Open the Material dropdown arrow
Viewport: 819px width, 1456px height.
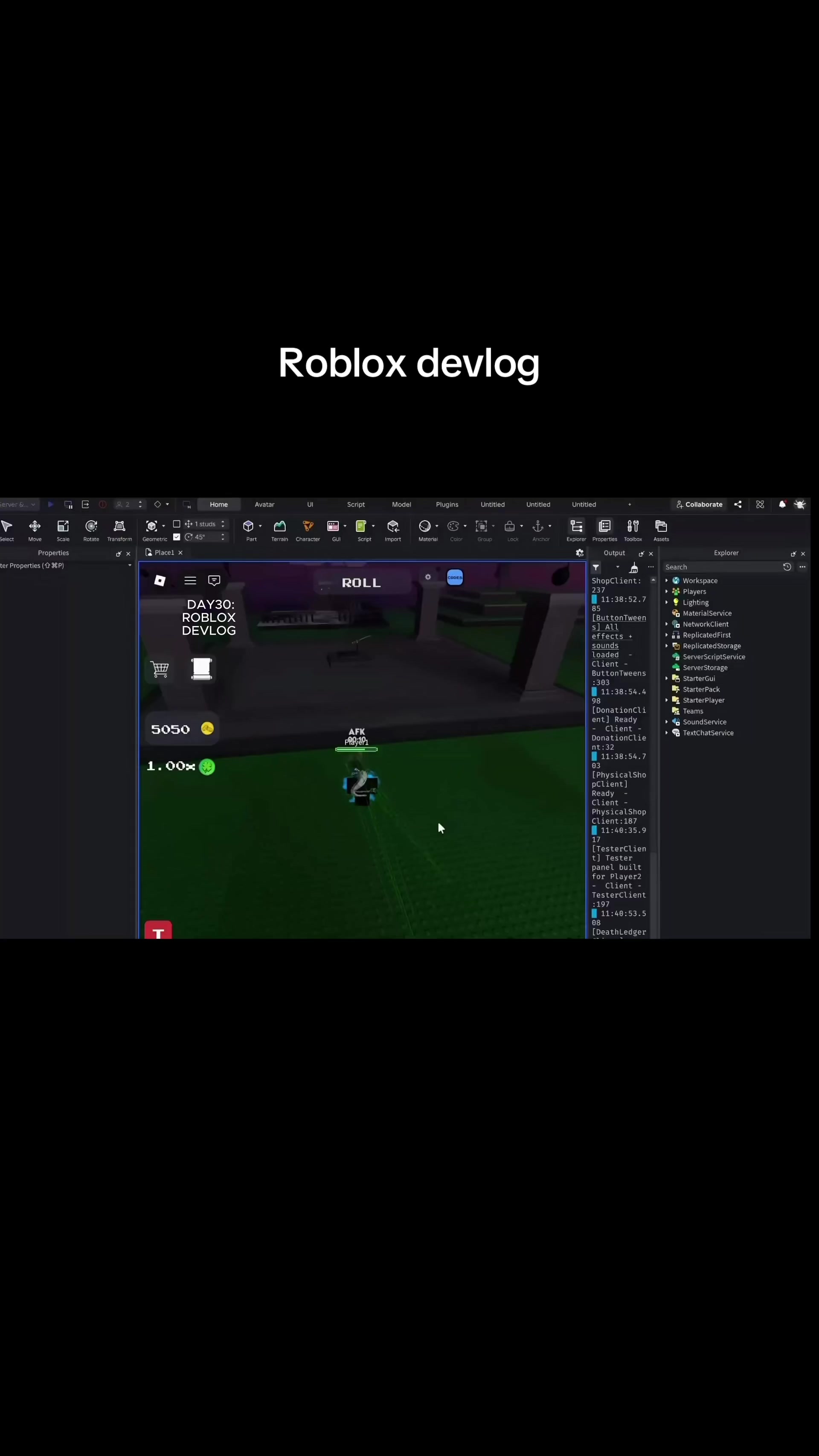(x=437, y=526)
